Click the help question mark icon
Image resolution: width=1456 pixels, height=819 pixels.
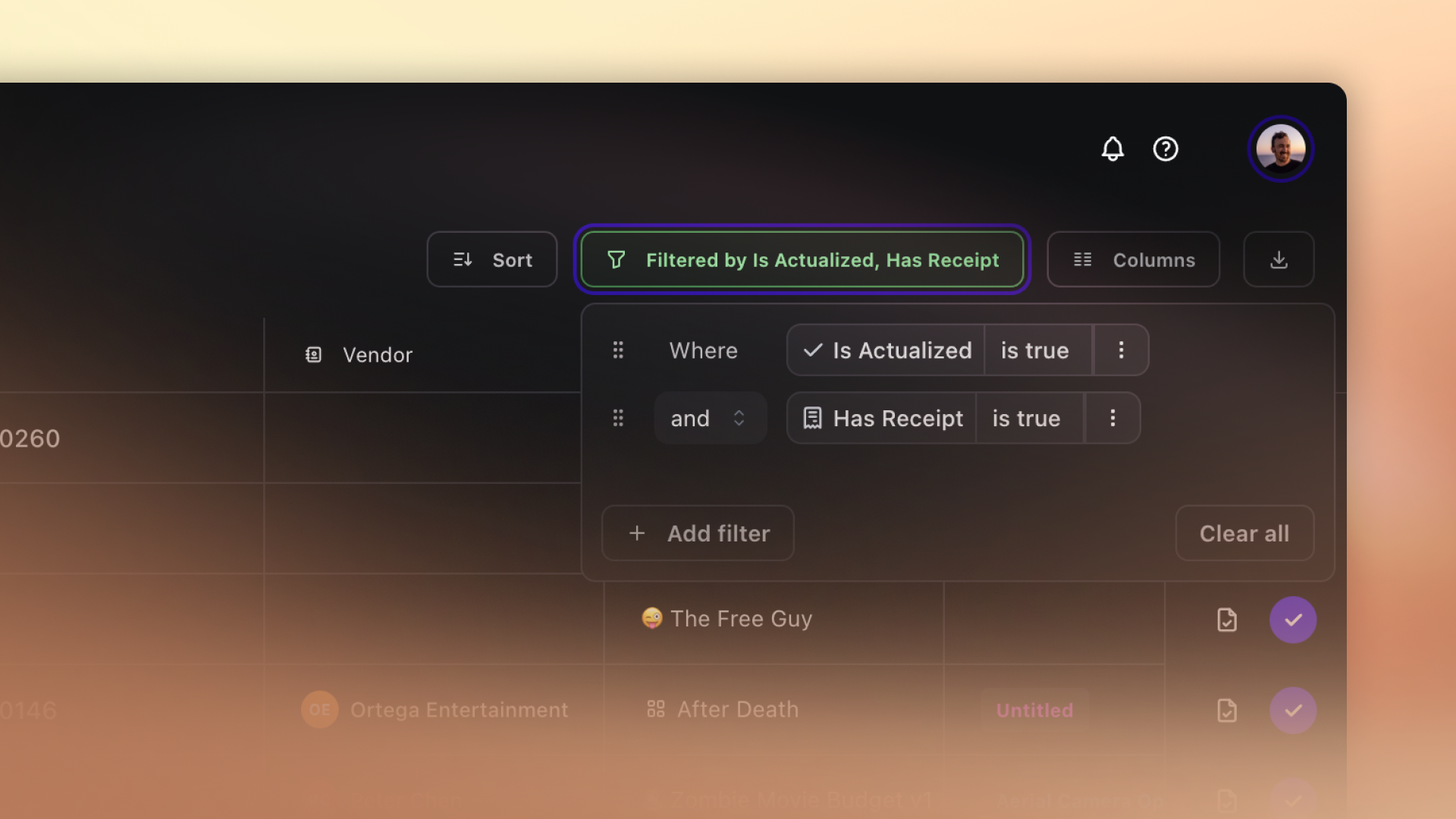pos(1166,149)
